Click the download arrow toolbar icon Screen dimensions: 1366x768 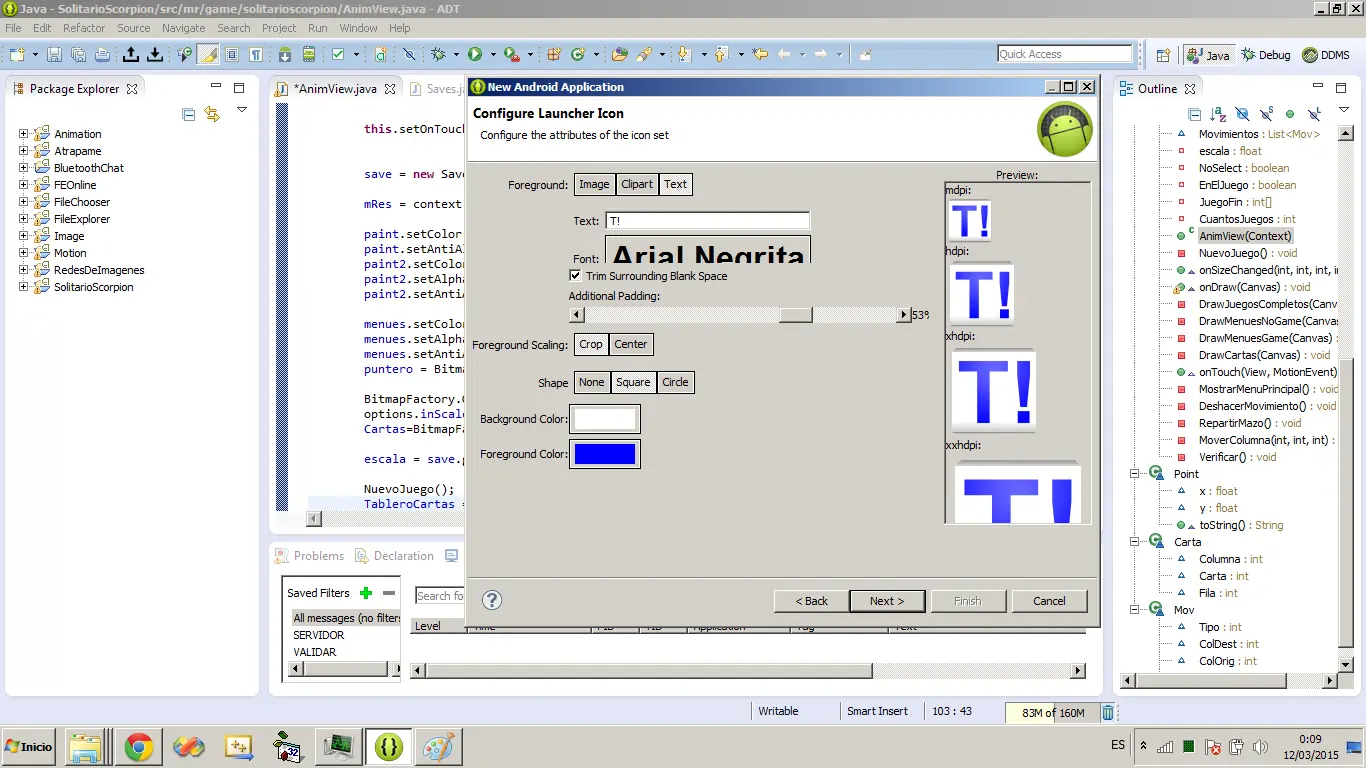pos(155,55)
